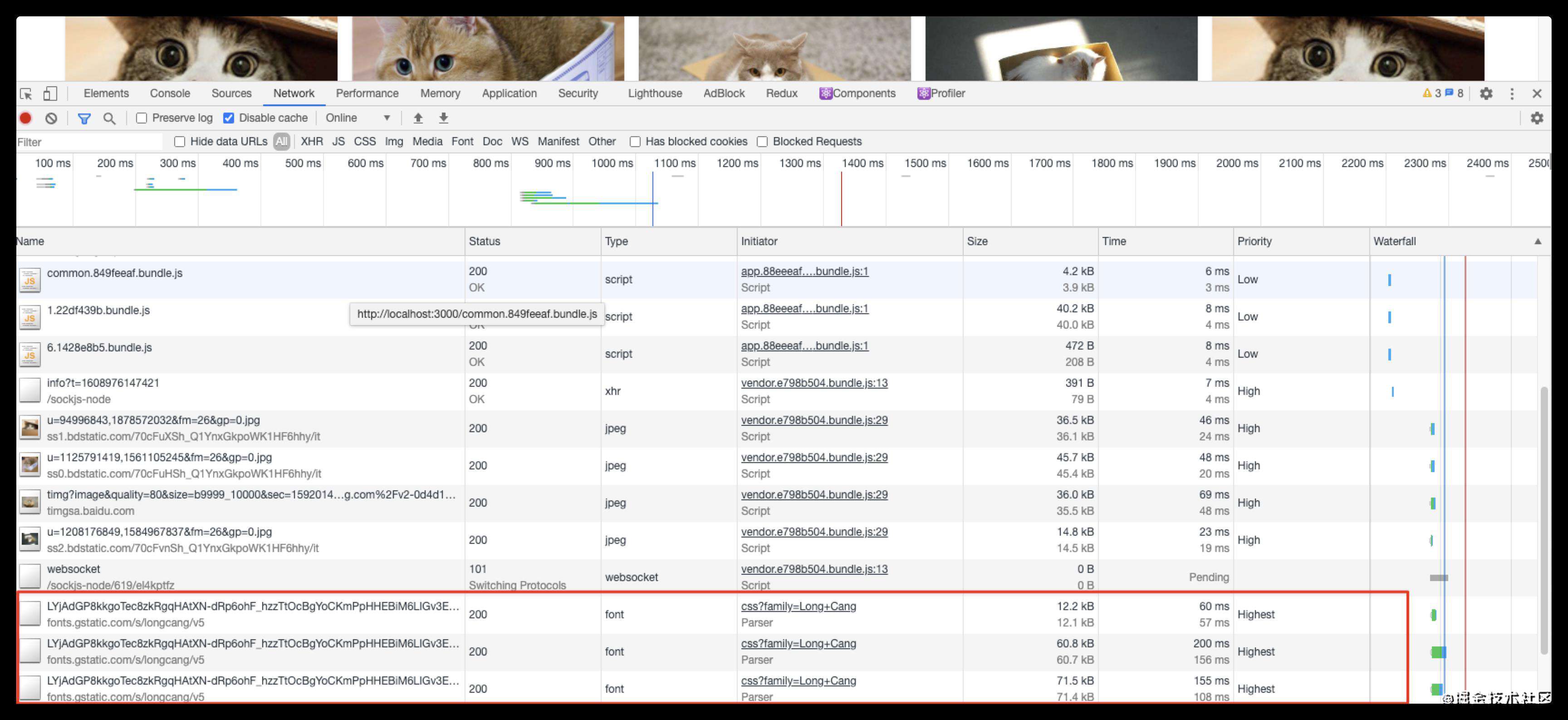Open React Profiler tab

pyautogui.click(x=941, y=93)
